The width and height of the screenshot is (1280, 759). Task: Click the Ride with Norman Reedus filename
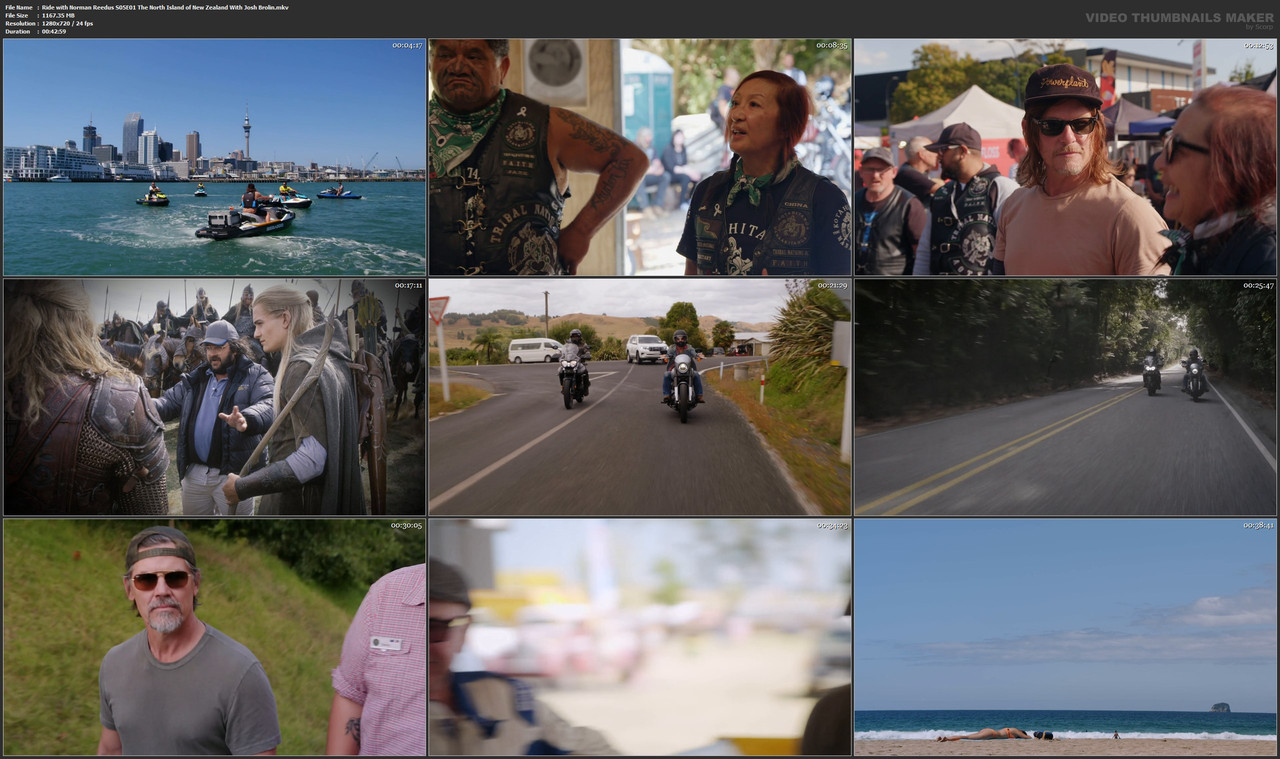click(x=163, y=7)
